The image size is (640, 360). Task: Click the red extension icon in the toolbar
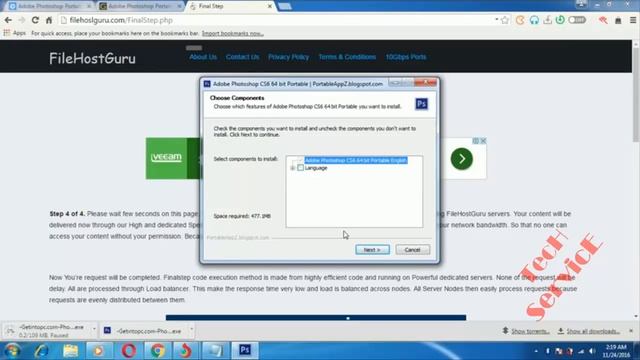click(603, 20)
